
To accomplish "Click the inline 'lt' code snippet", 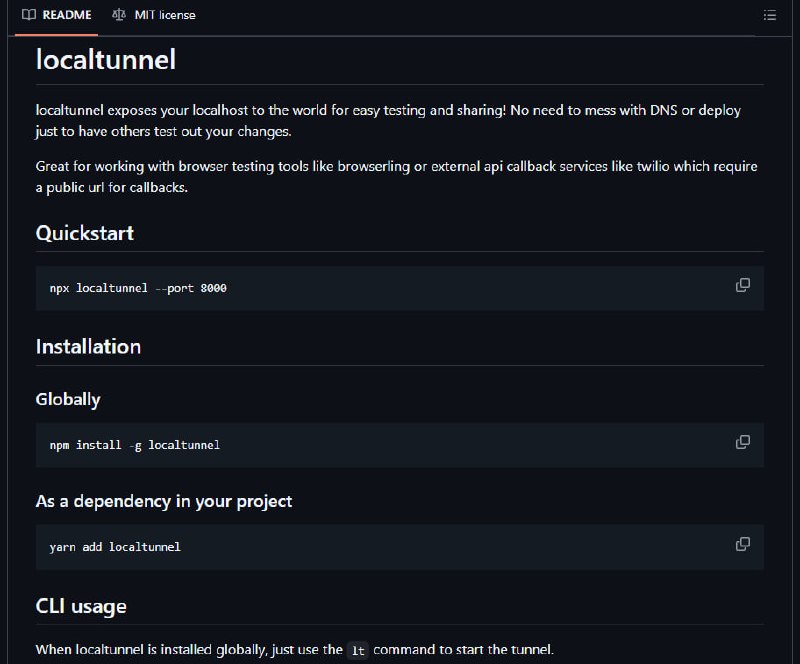I will coord(358,650).
